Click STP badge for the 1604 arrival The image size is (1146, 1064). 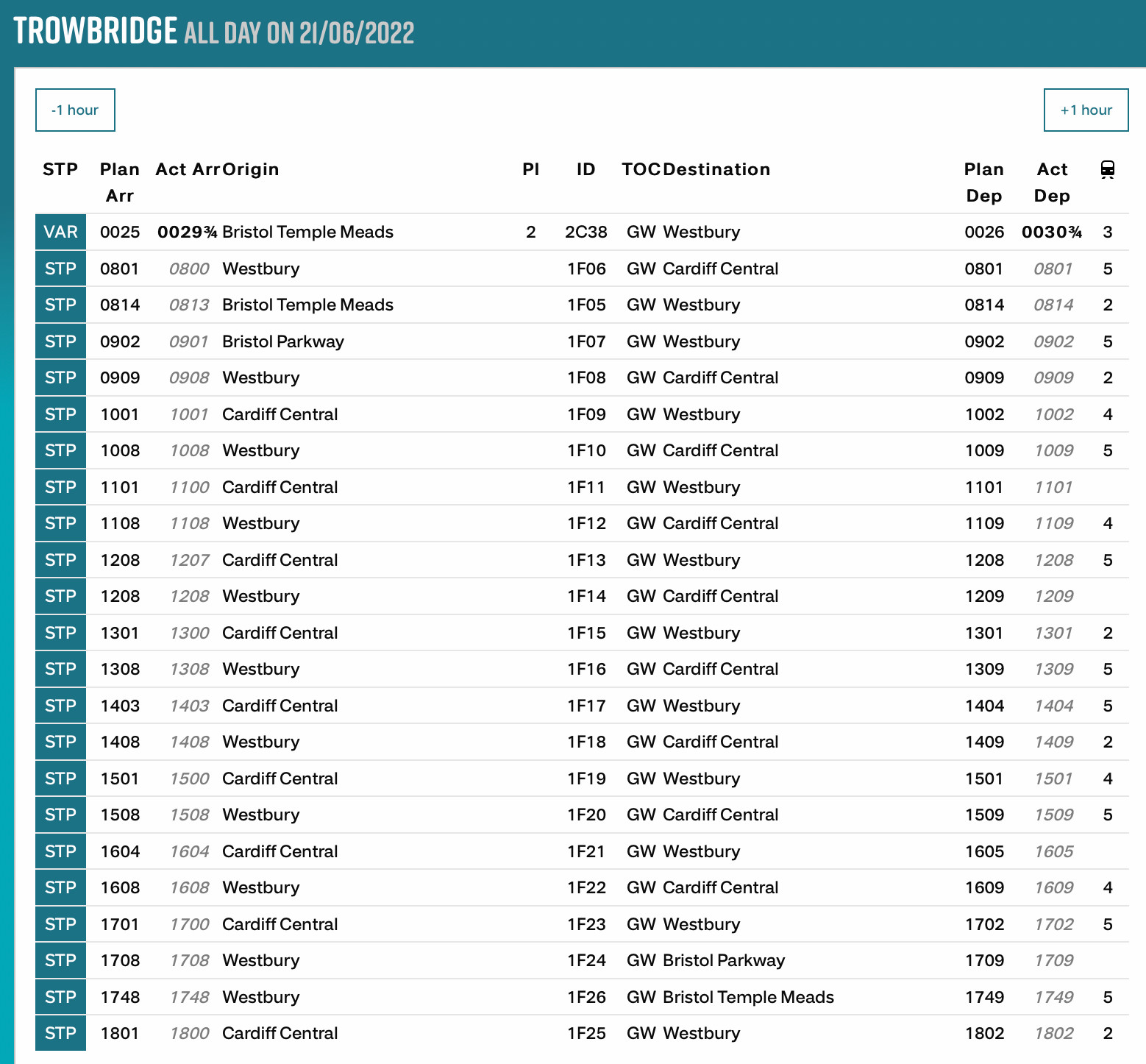tap(60, 851)
